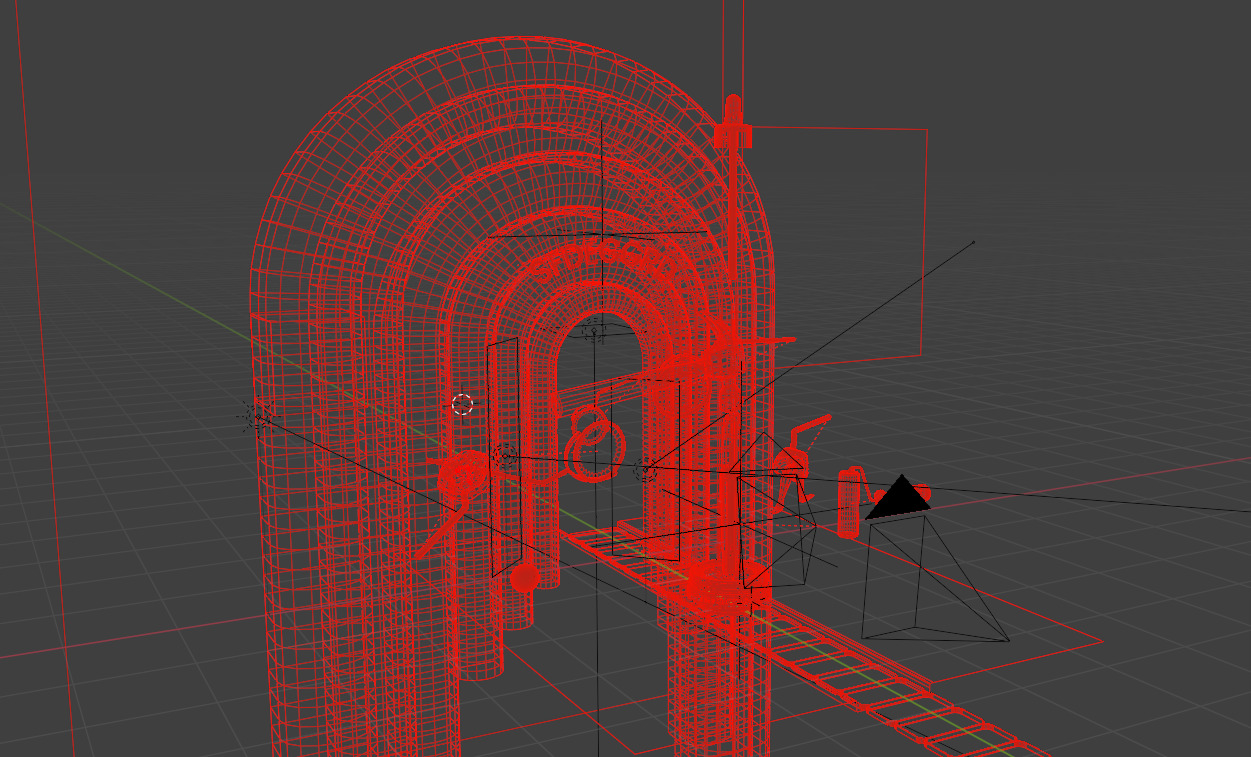Click the white dashed 3D cursor circle
1251x757 pixels.
(x=462, y=404)
